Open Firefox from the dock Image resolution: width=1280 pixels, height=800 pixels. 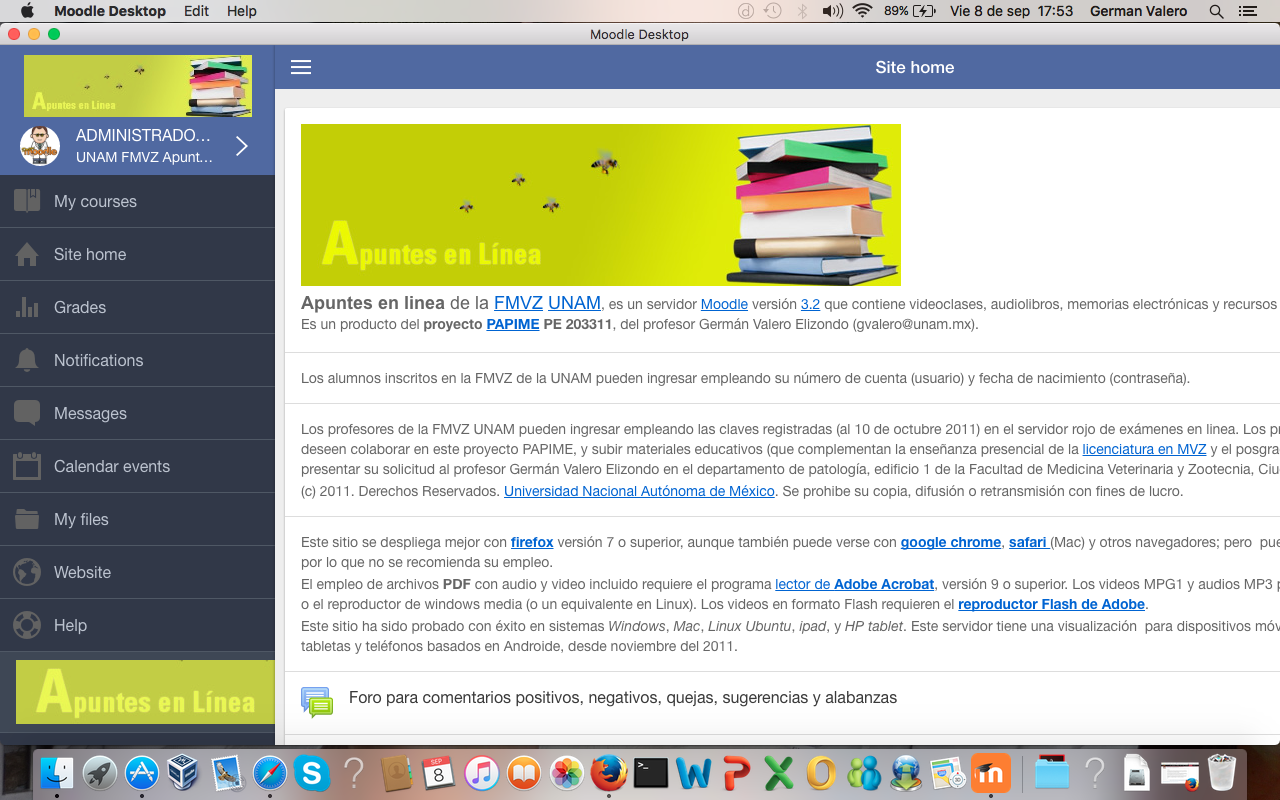[x=609, y=772]
